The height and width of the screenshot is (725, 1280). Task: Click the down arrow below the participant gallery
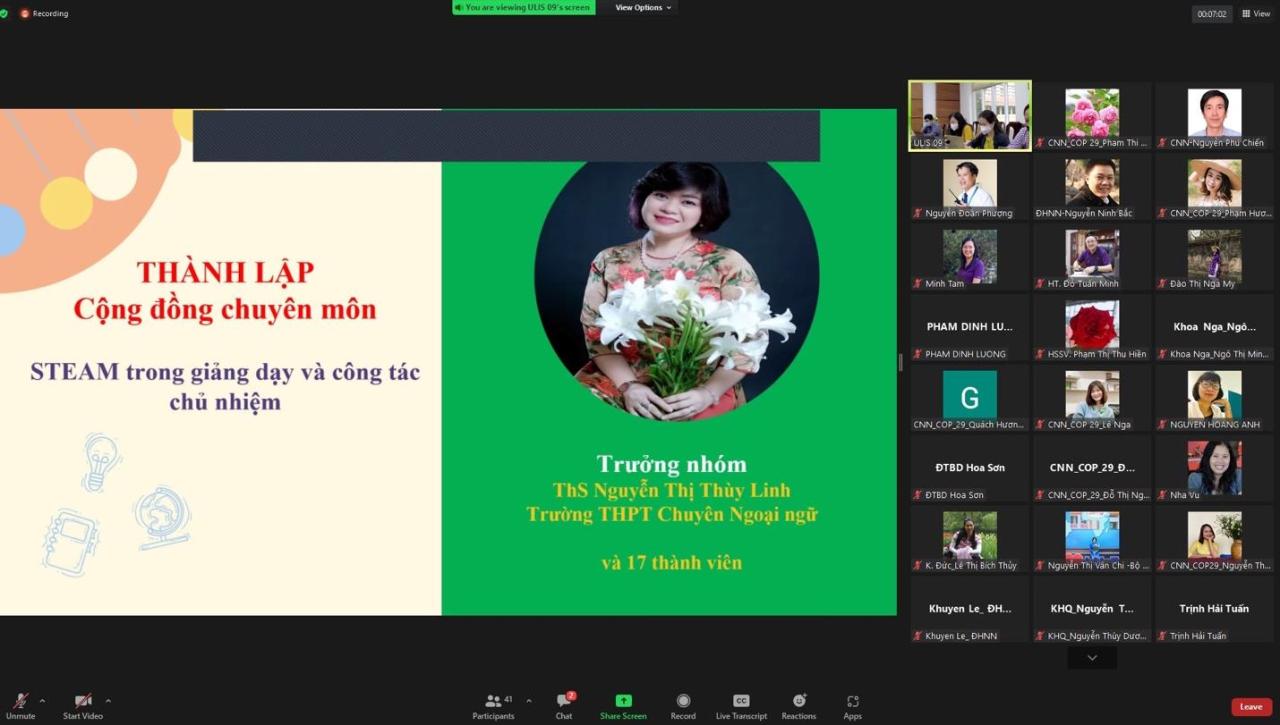1091,657
